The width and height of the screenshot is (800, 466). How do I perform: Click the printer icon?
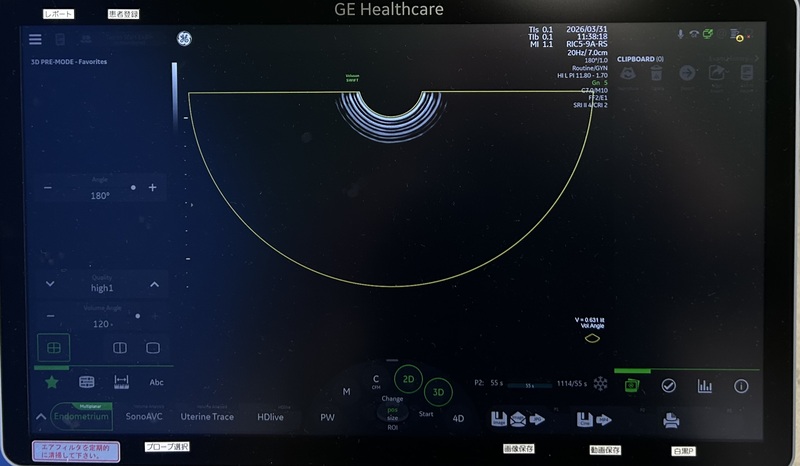click(671, 421)
